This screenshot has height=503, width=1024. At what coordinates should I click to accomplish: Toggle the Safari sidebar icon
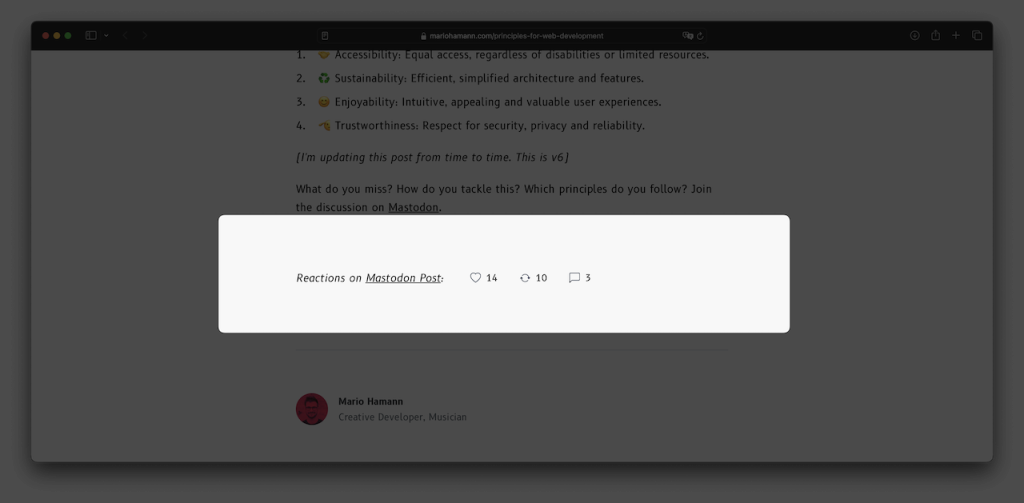pyautogui.click(x=91, y=35)
